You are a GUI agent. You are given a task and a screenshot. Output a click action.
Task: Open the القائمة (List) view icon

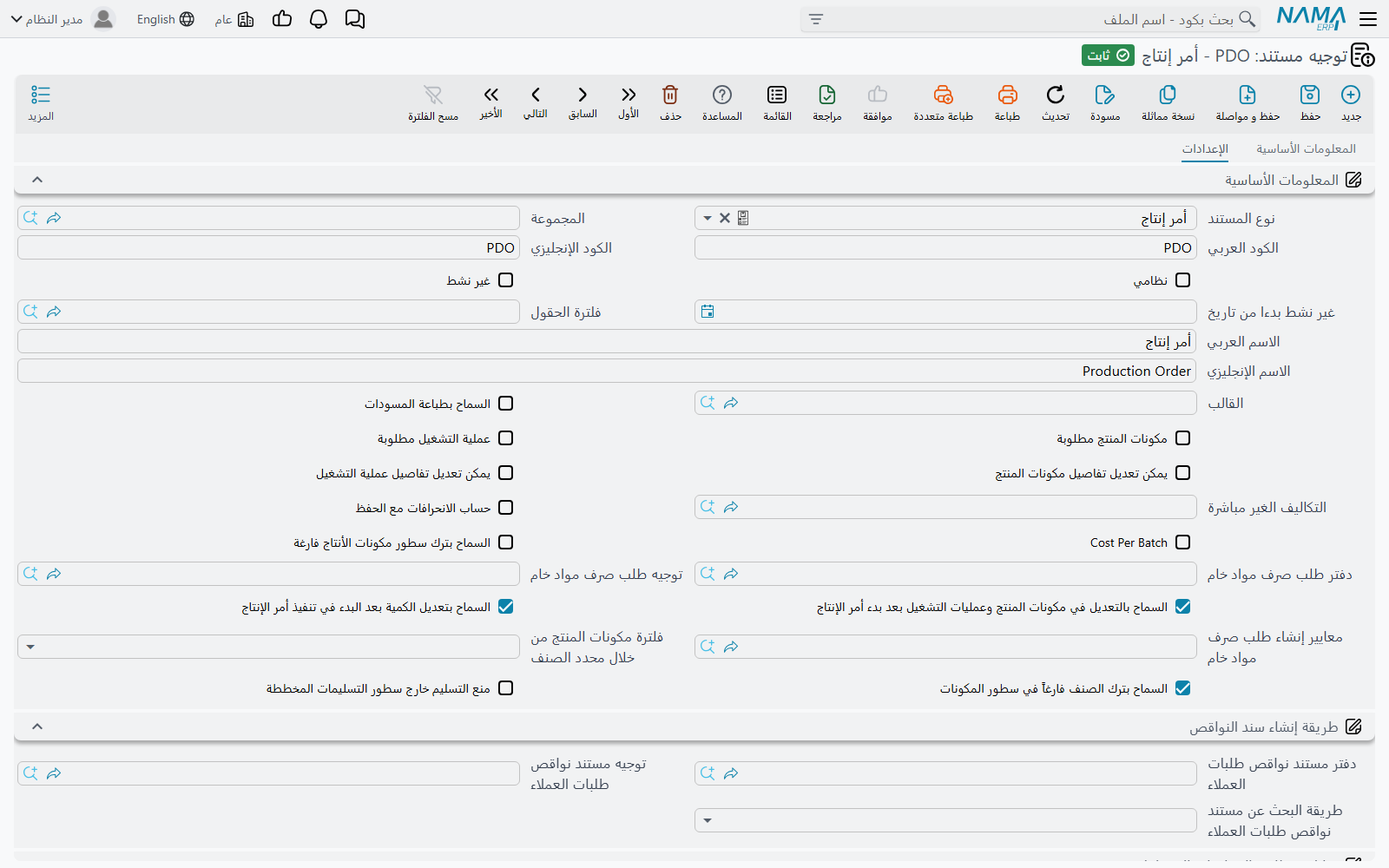777,95
